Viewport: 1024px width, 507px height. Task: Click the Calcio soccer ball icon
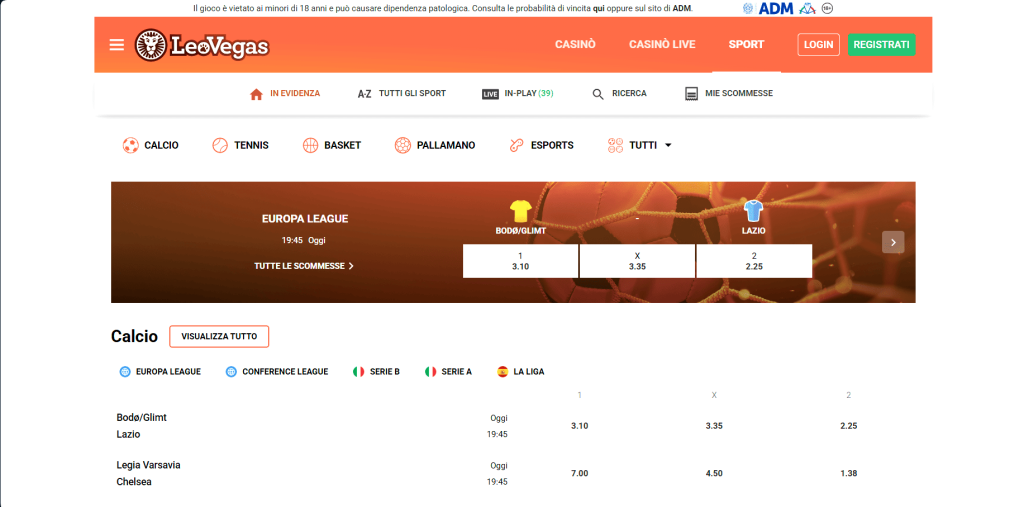(x=131, y=145)
